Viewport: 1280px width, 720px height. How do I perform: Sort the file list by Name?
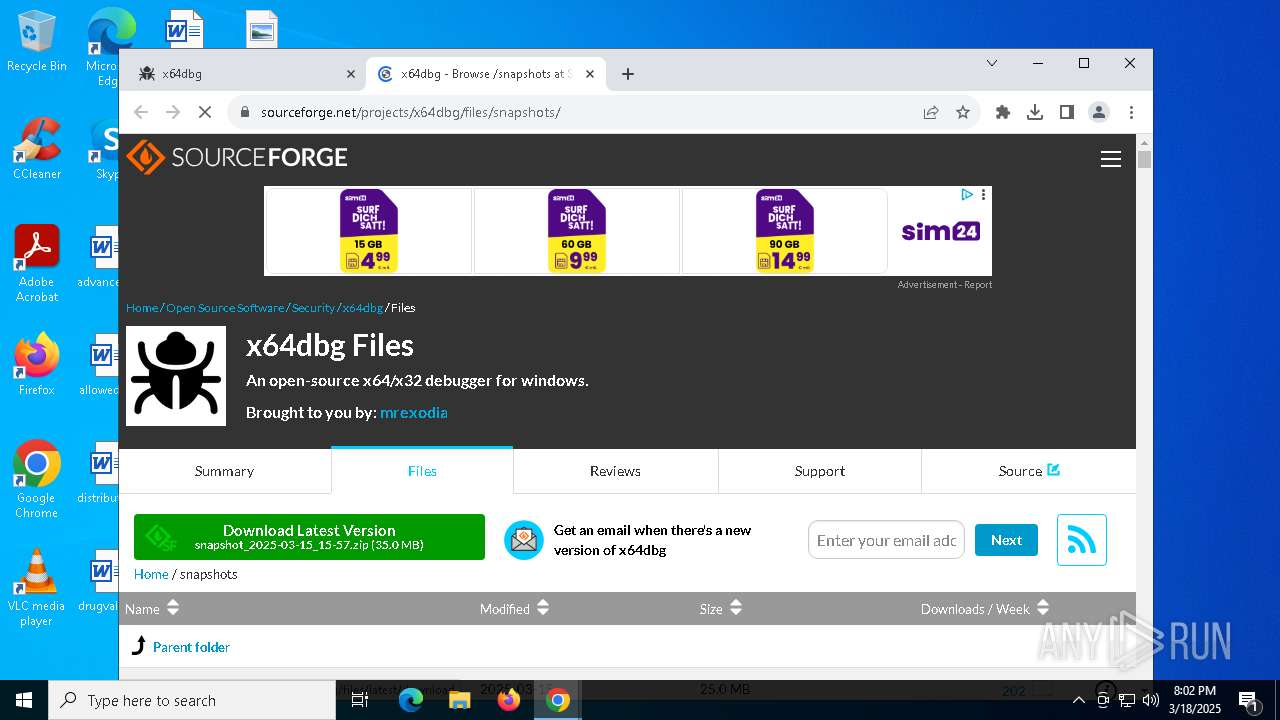(152, 608)
